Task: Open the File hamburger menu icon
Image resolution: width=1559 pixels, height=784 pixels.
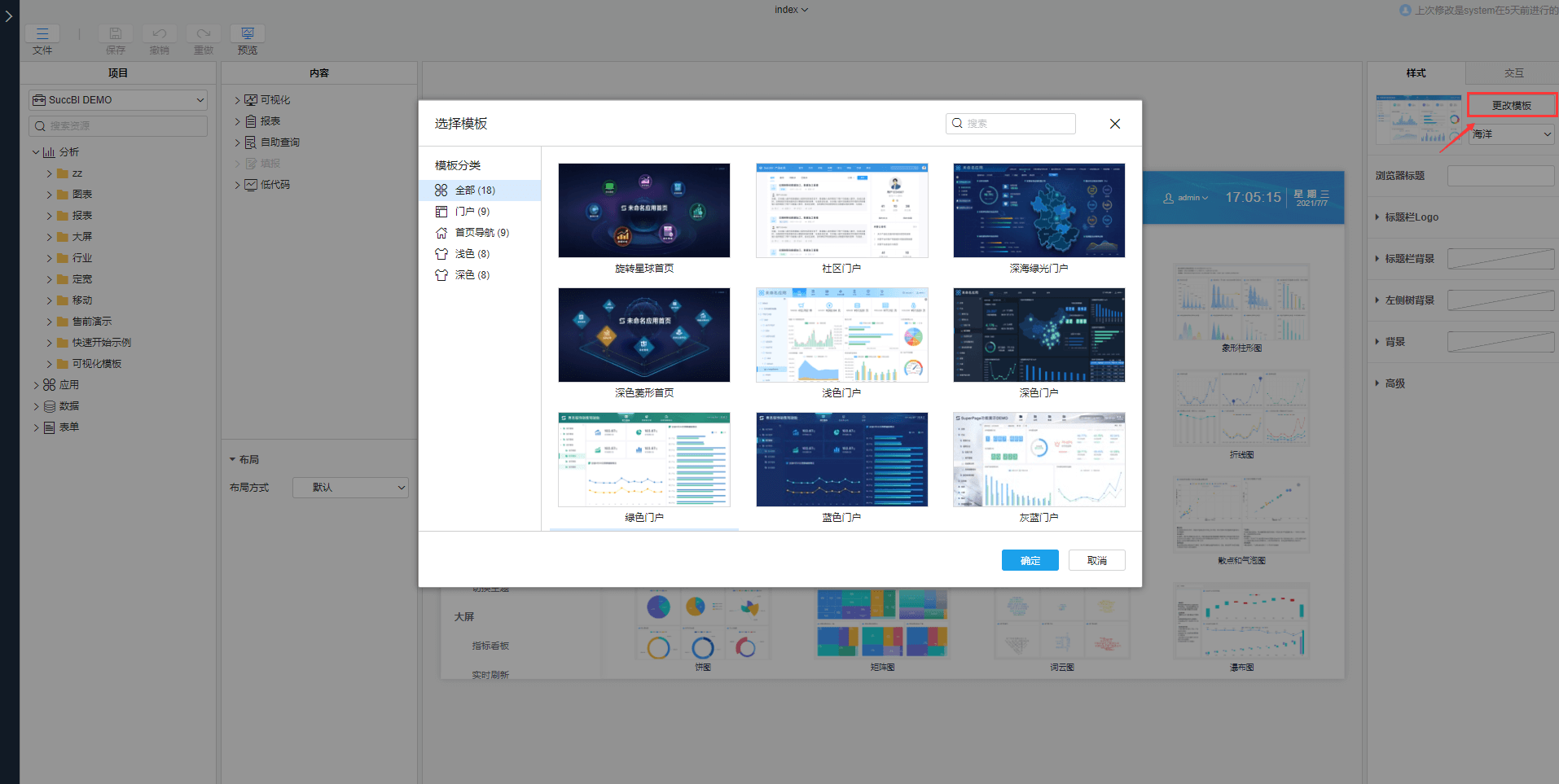Action: [x=42, y=33]
